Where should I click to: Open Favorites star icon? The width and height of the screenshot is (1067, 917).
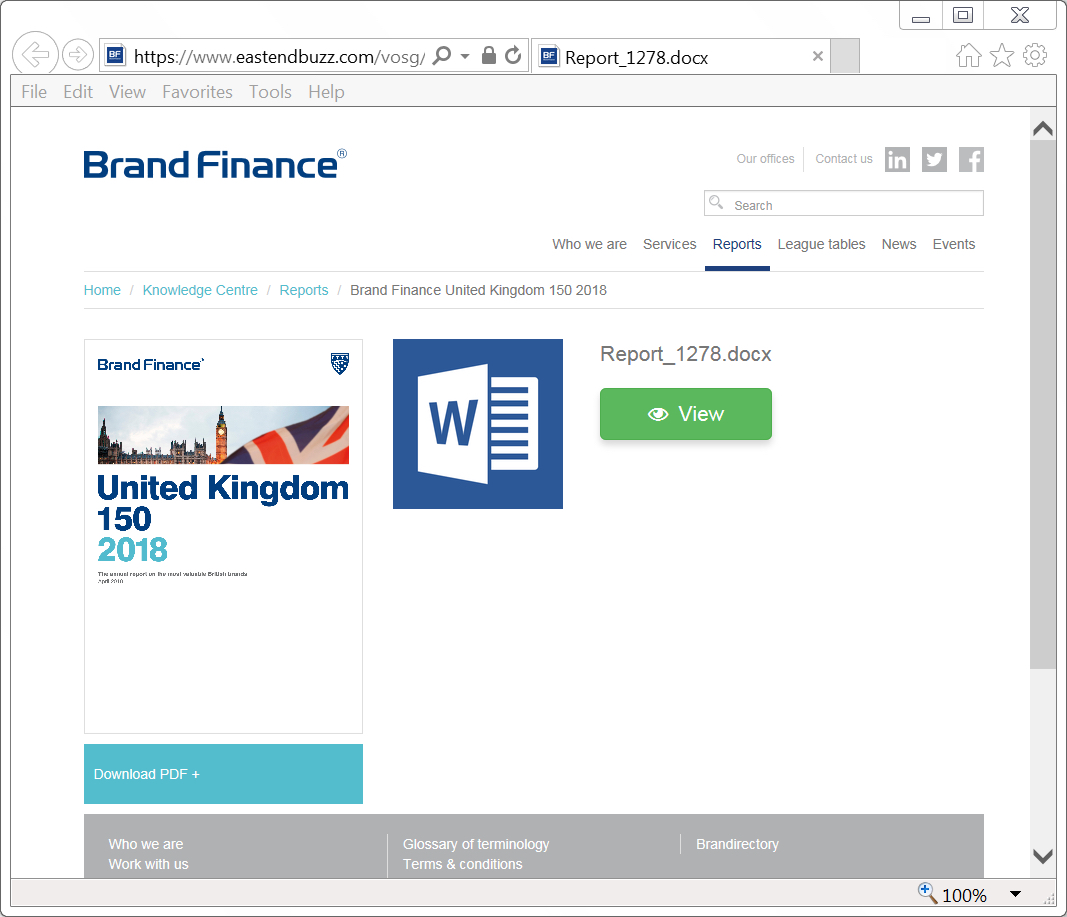click(x=1002, y=55)
